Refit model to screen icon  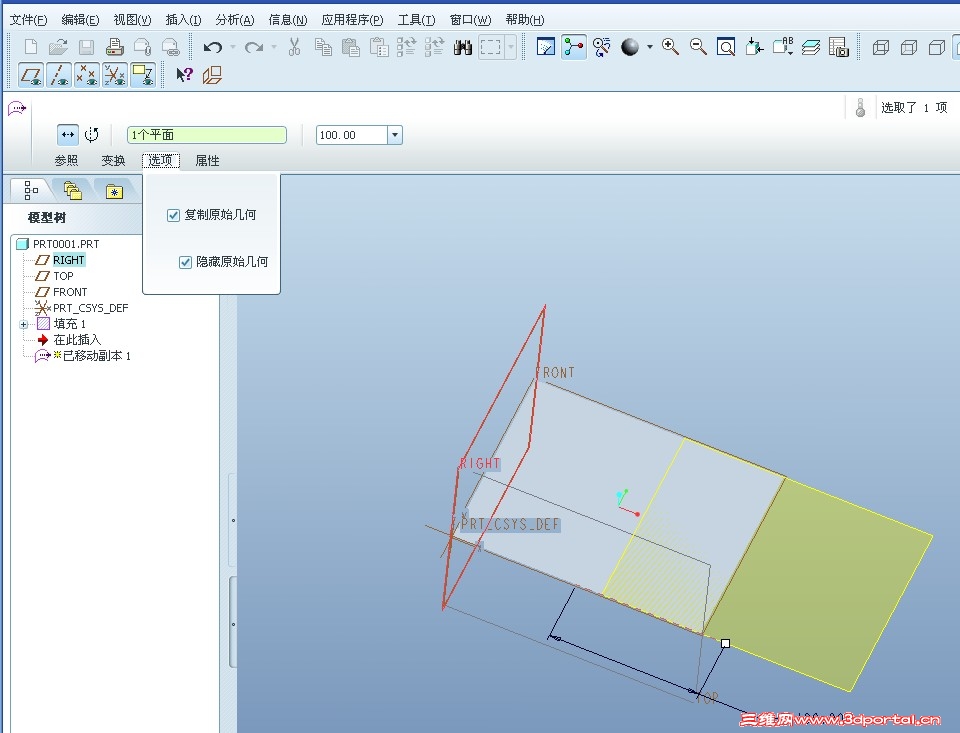tap(726, 47)
